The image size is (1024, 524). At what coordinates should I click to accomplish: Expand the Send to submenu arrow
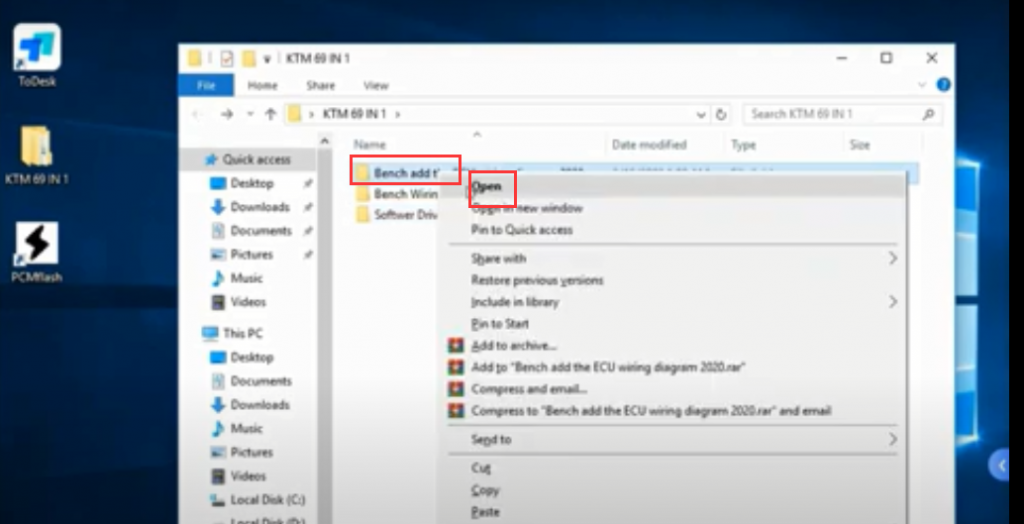pyautogui.click(x=892, y=440)
